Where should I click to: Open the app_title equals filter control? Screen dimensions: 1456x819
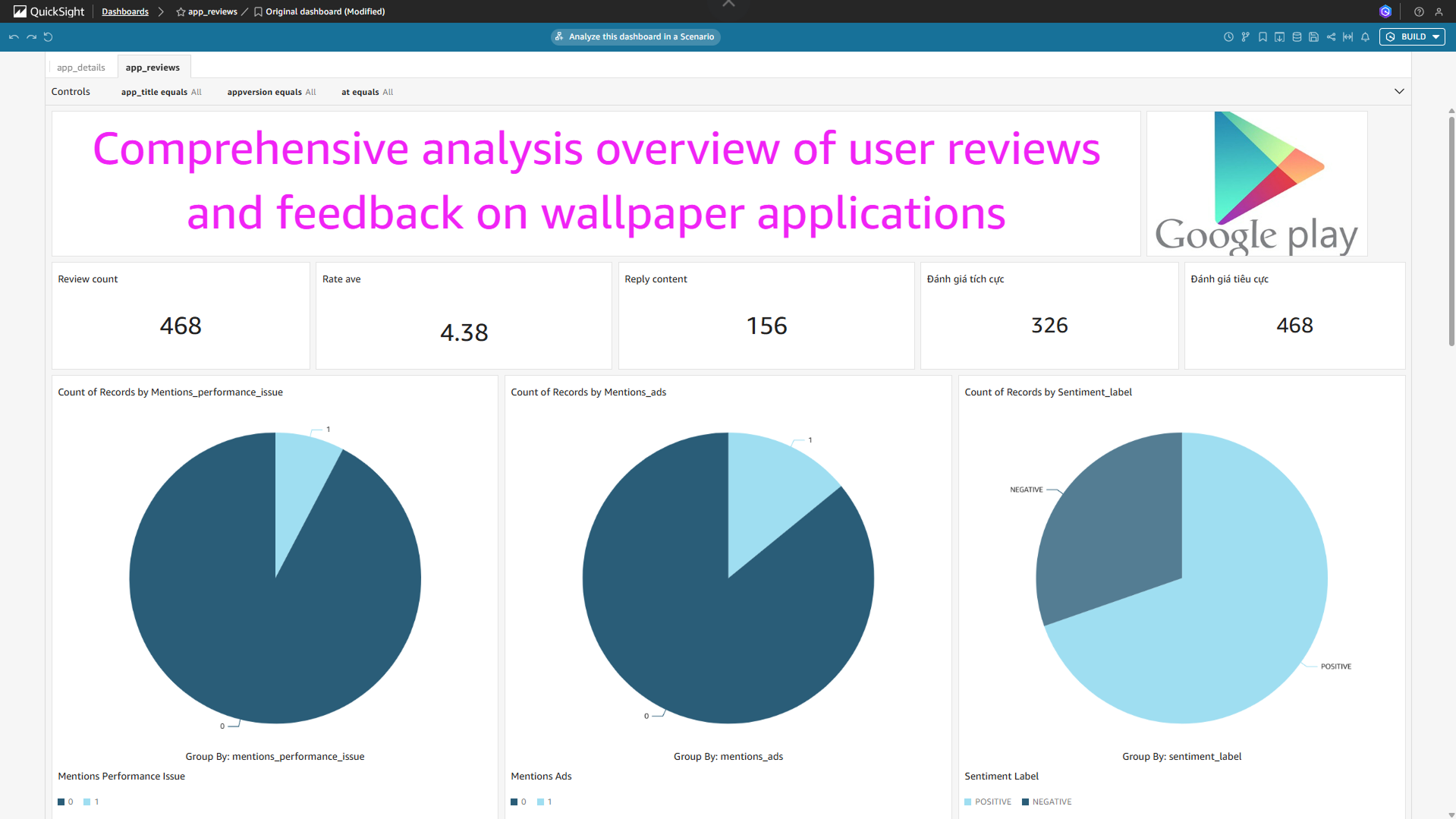pyautogui.click(x=161, y=92)
